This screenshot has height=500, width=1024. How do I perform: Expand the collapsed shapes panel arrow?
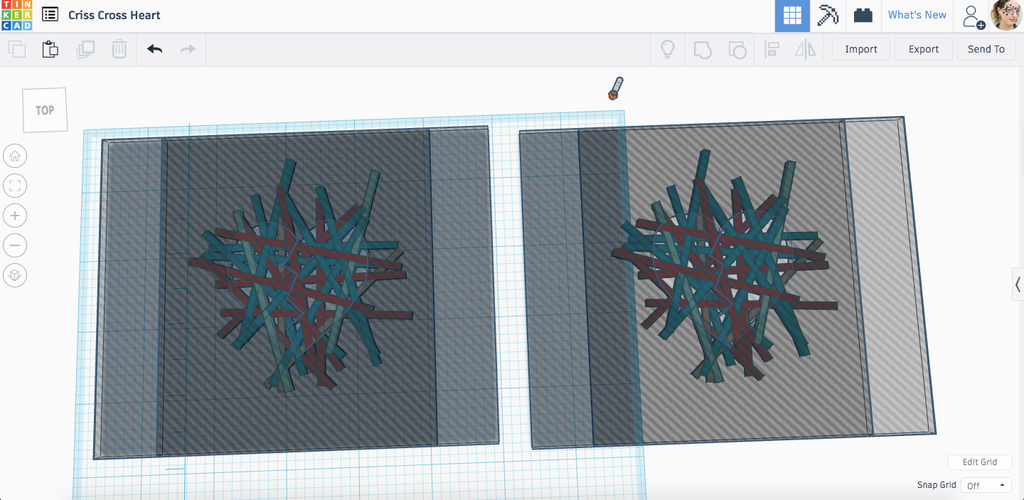point(1017,285)
